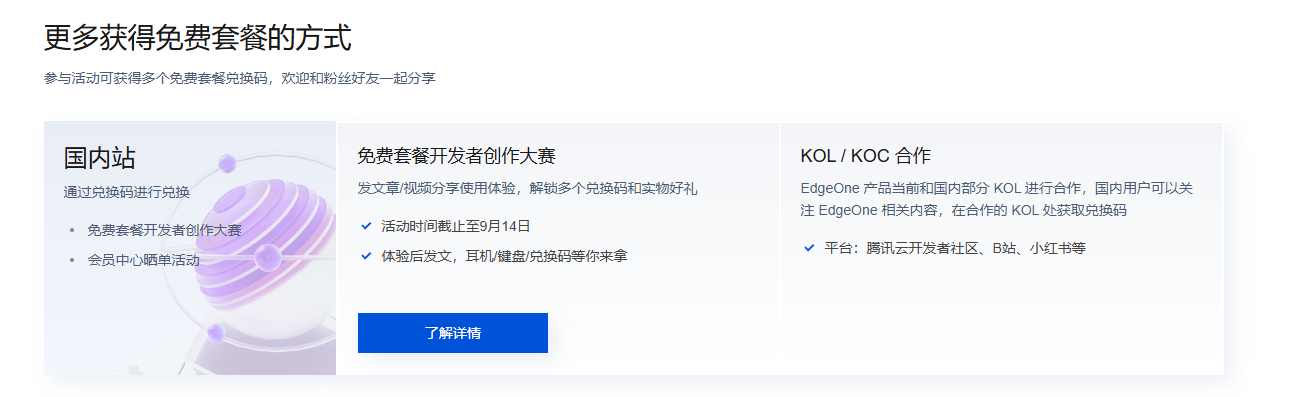Viewport: 1305px width, 397px height.
Task: Select the 国内站 tab heading
Action: coord(100,158)
